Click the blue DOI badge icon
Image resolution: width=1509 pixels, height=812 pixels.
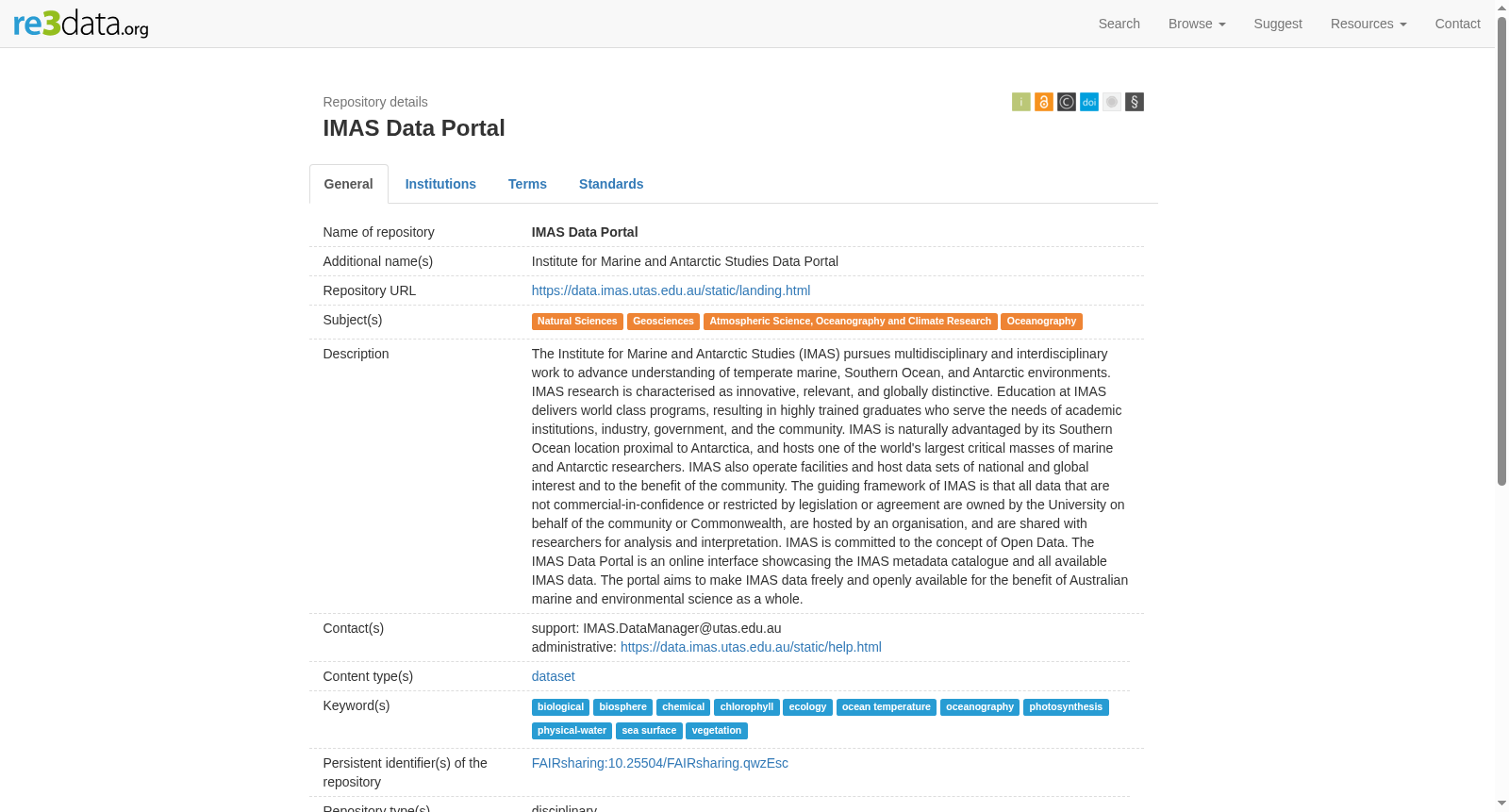click(x=1089, y=102)
